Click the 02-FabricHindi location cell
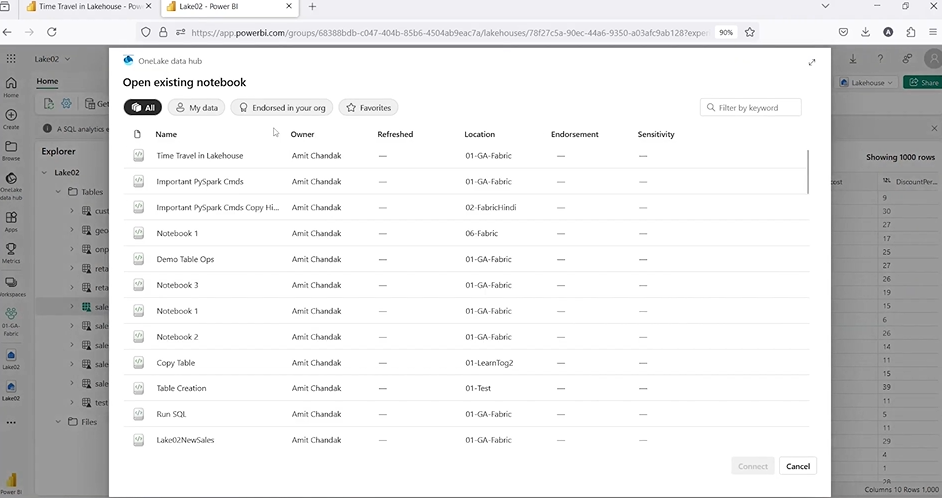The height and width of the screenshot is (498, 942). 490,207
